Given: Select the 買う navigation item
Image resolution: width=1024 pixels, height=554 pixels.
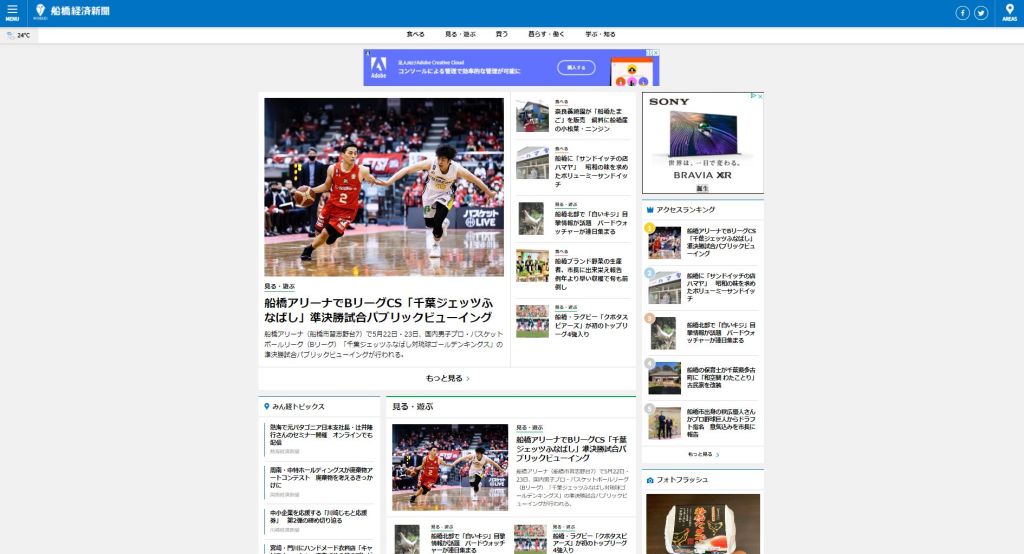Looking at the screenshot, I should tap(502, 34).
